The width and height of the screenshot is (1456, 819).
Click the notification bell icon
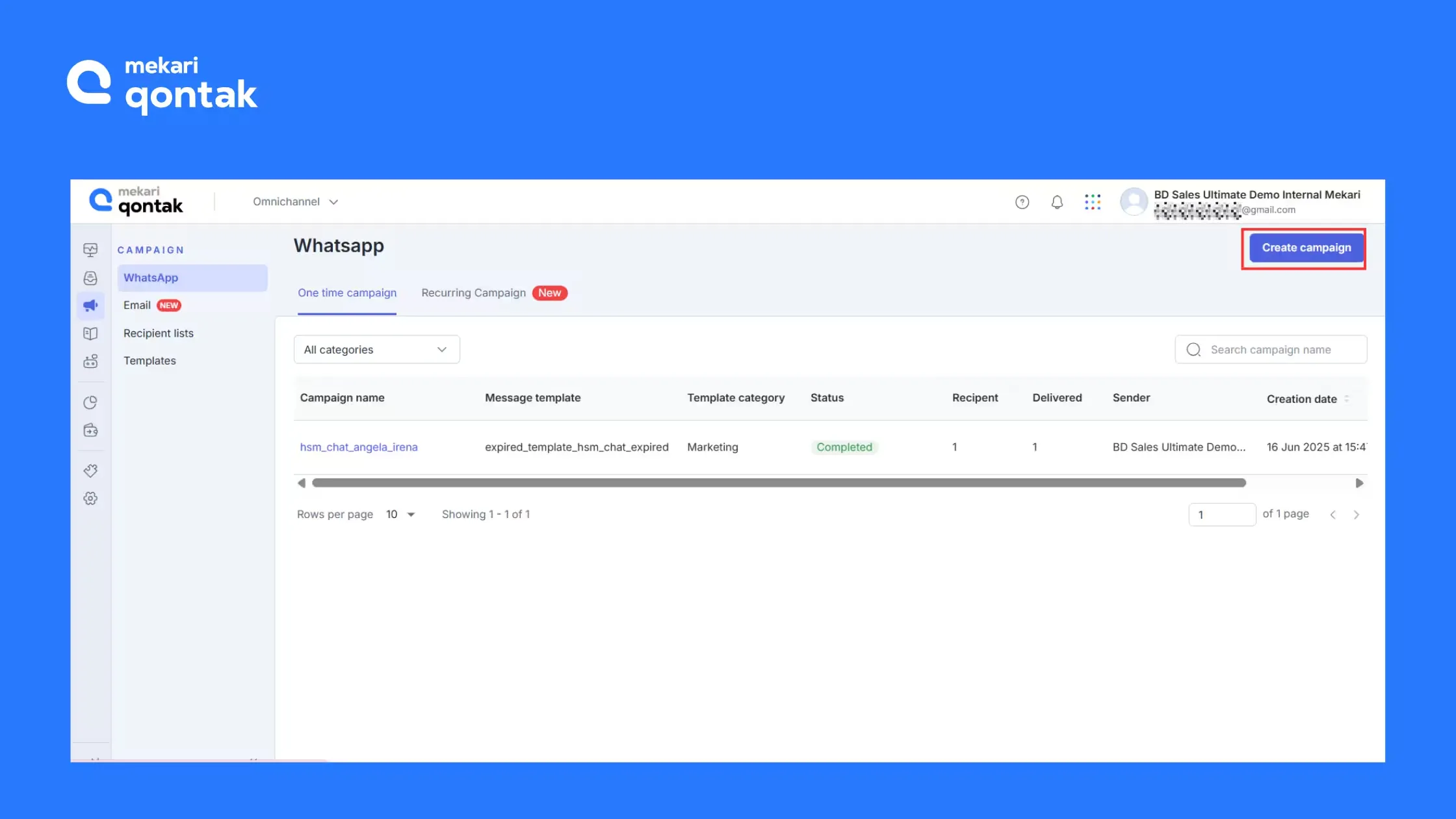pyautogui.click(x=1057, y=202)
